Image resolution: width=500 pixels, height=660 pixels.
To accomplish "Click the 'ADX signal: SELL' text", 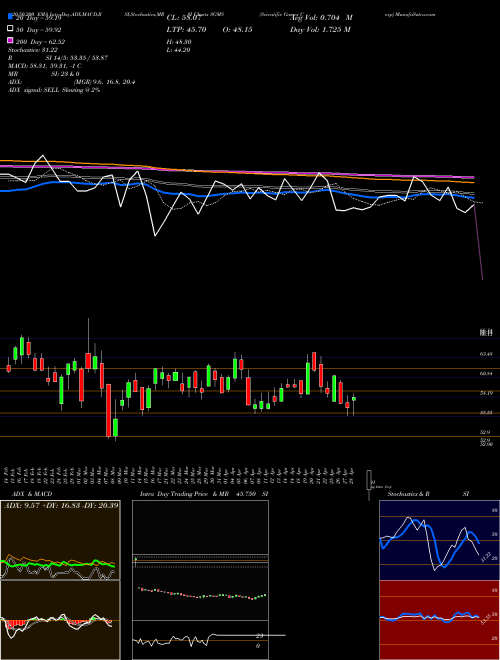I will [x=34, y=90].
